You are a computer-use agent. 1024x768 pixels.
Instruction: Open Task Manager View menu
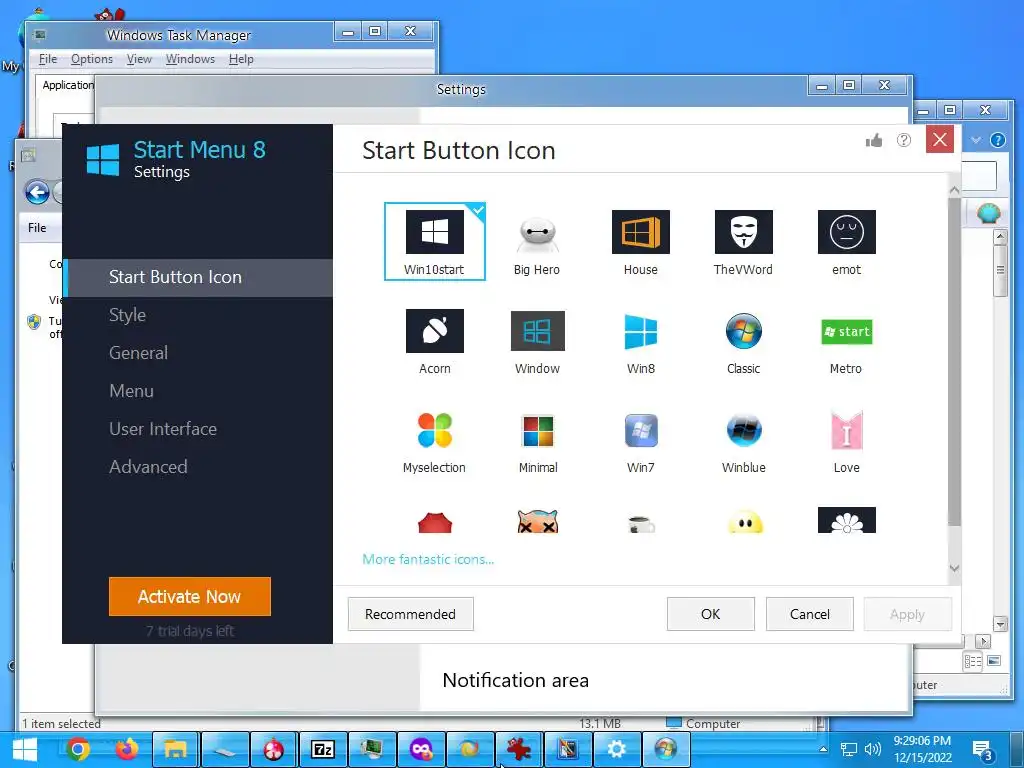[139, 59]
